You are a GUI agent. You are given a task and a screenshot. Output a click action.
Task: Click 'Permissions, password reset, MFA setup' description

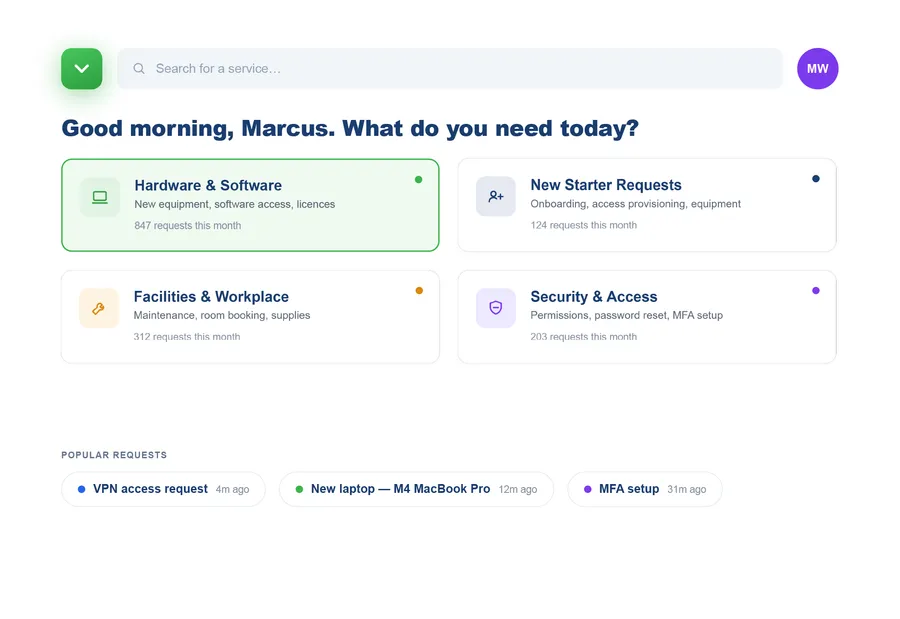pos(626,315)
